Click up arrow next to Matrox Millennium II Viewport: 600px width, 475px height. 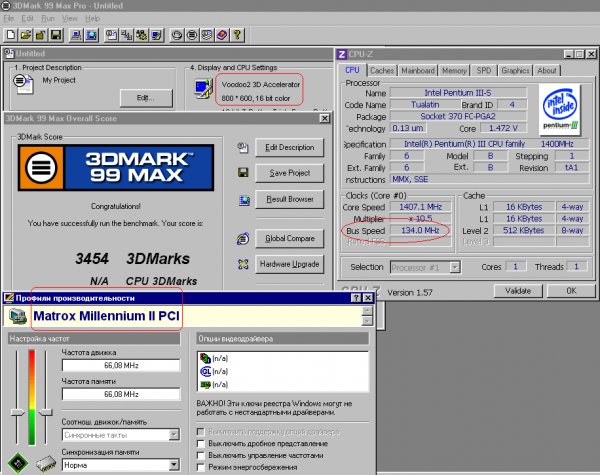[x=367, y=310]
